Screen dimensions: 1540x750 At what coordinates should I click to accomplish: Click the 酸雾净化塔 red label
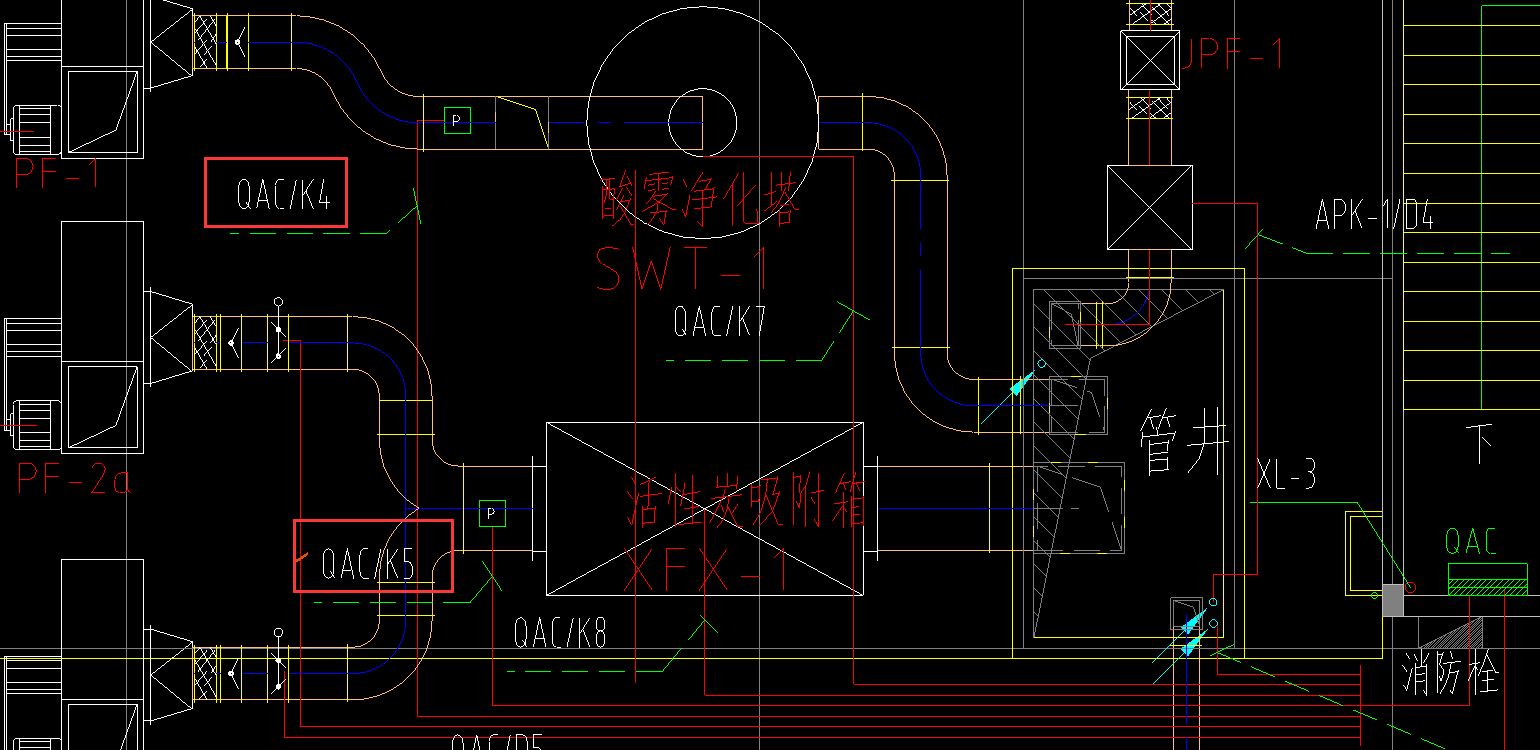[701, 199]
